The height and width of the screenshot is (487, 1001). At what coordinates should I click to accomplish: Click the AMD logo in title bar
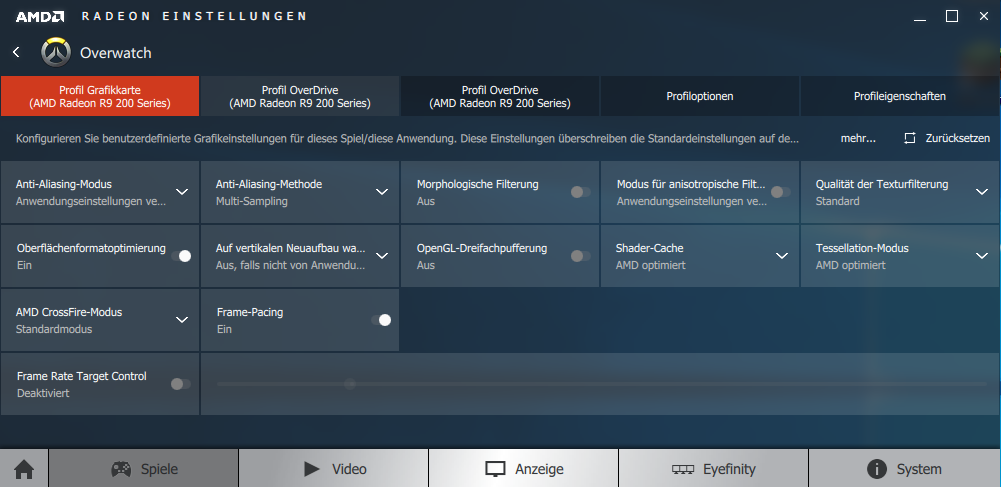40,17
